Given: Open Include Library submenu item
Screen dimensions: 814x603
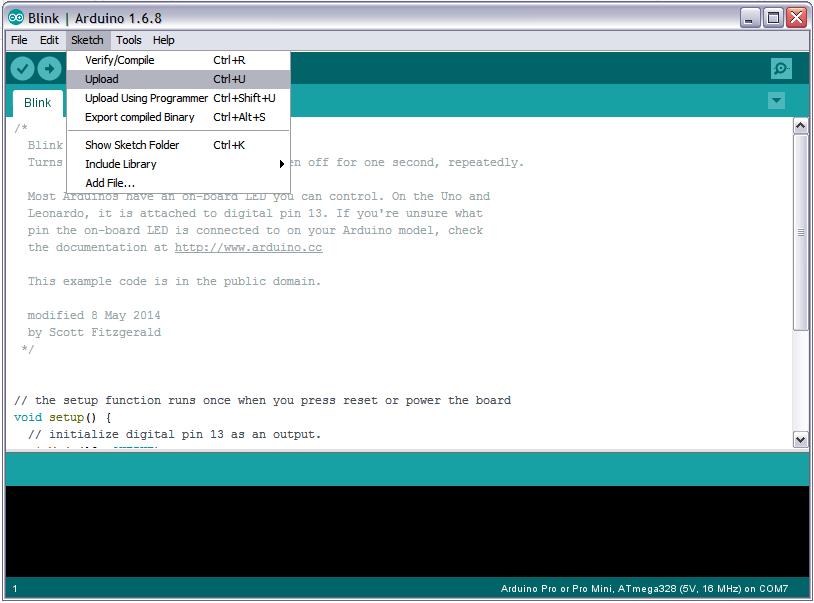Looking at the screenshot, I should (x=179, y=164).
